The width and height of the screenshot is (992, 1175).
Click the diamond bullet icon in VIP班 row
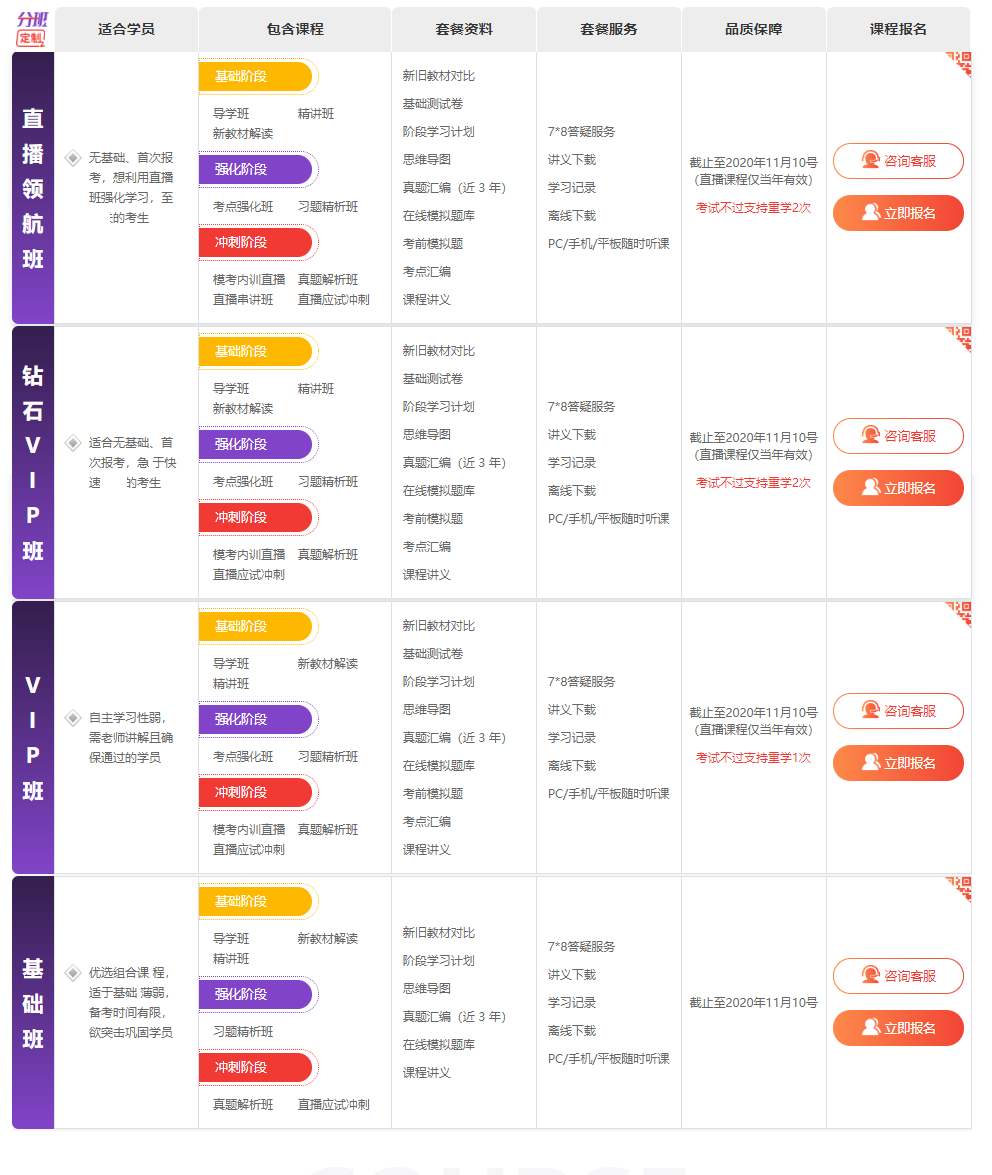pyautogui.click(x=73, y=718)
